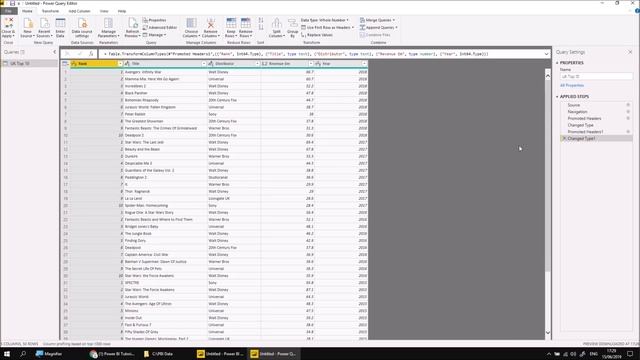Screen dimensions: 640x360
Task: Delete the Changed Type1 step
Action: pyautogui.click(x=564, y=138)
